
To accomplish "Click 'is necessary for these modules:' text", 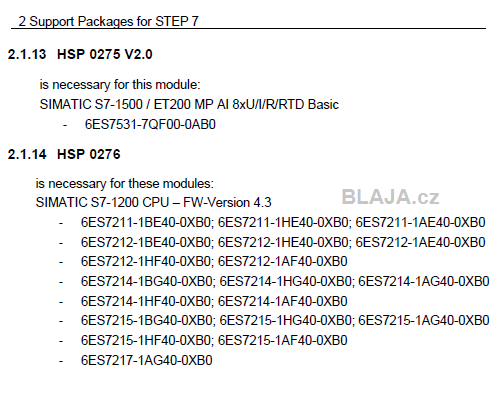I will 125,184.
